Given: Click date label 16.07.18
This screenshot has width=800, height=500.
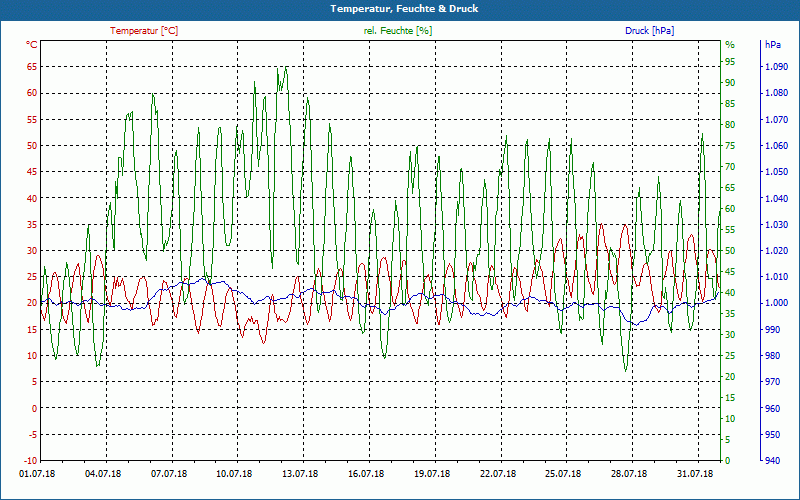Looking at the screenshot, I should point(366,474).
